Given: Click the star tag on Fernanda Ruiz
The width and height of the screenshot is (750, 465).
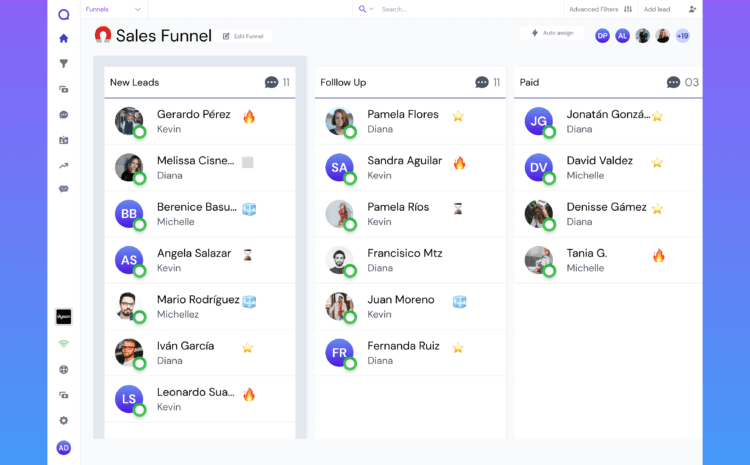Looking at the screenshot, I should (458, 347).
